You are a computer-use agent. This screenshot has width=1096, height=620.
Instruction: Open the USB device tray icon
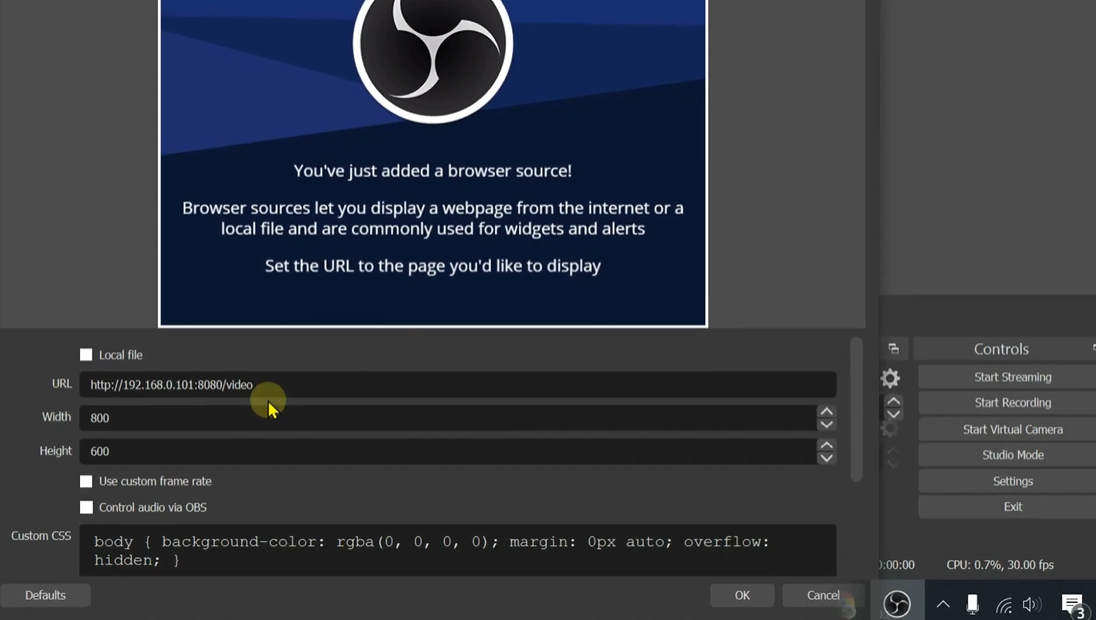(x=972, y=604)
